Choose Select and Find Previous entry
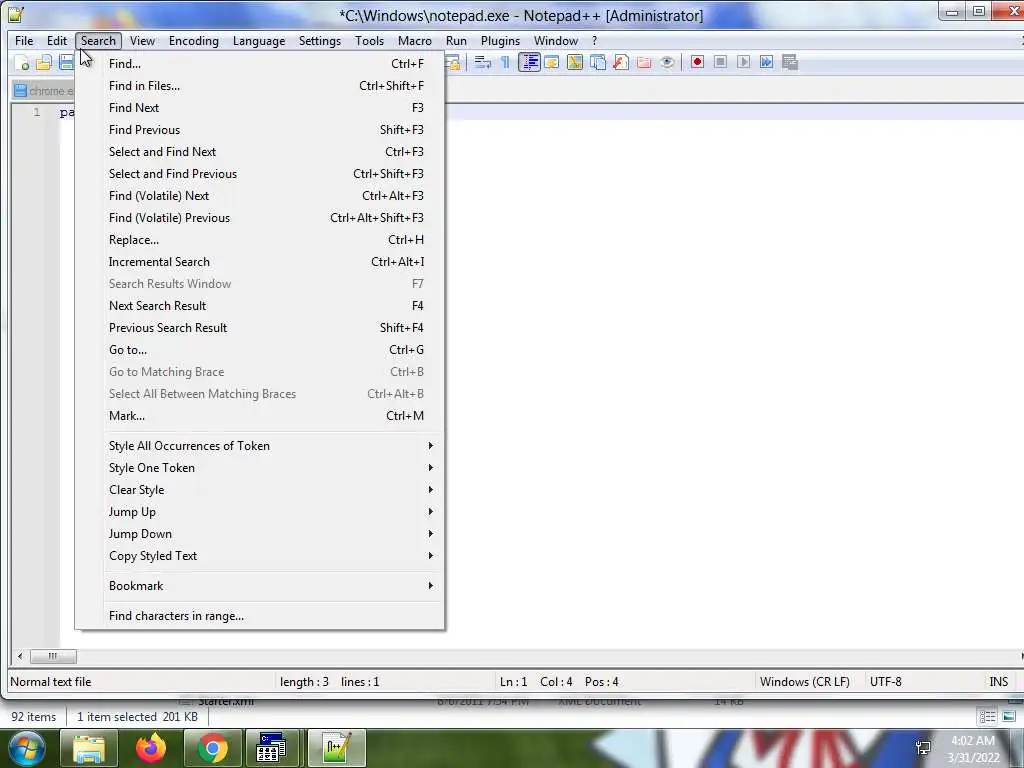Screen dimensions: 1024x768 point(260,174)
